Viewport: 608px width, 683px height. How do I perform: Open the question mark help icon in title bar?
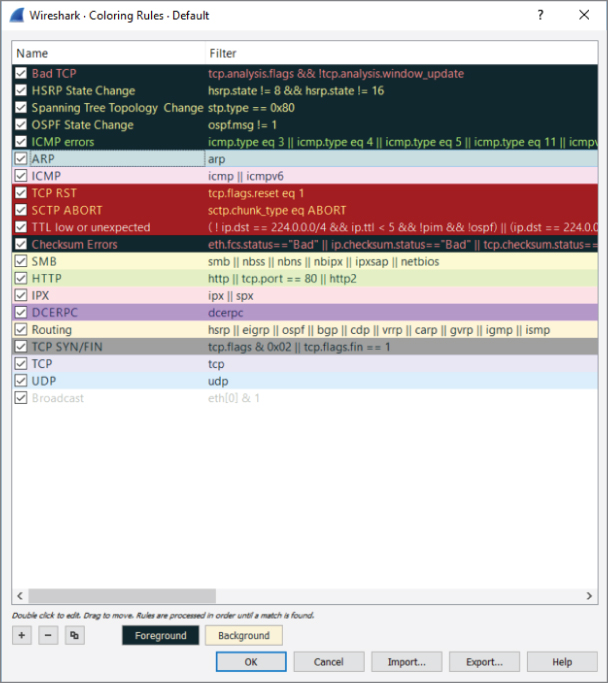[x=540, y=15]
